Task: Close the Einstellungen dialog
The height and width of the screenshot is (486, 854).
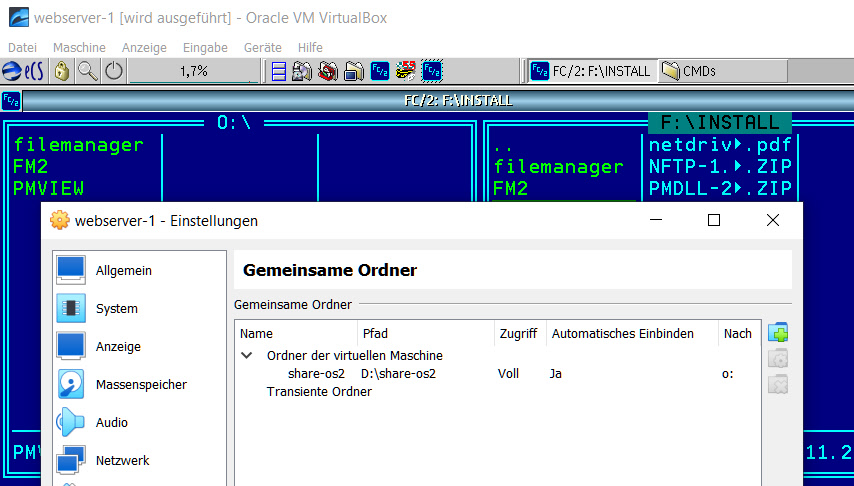Action: click(x=773, y=220)
